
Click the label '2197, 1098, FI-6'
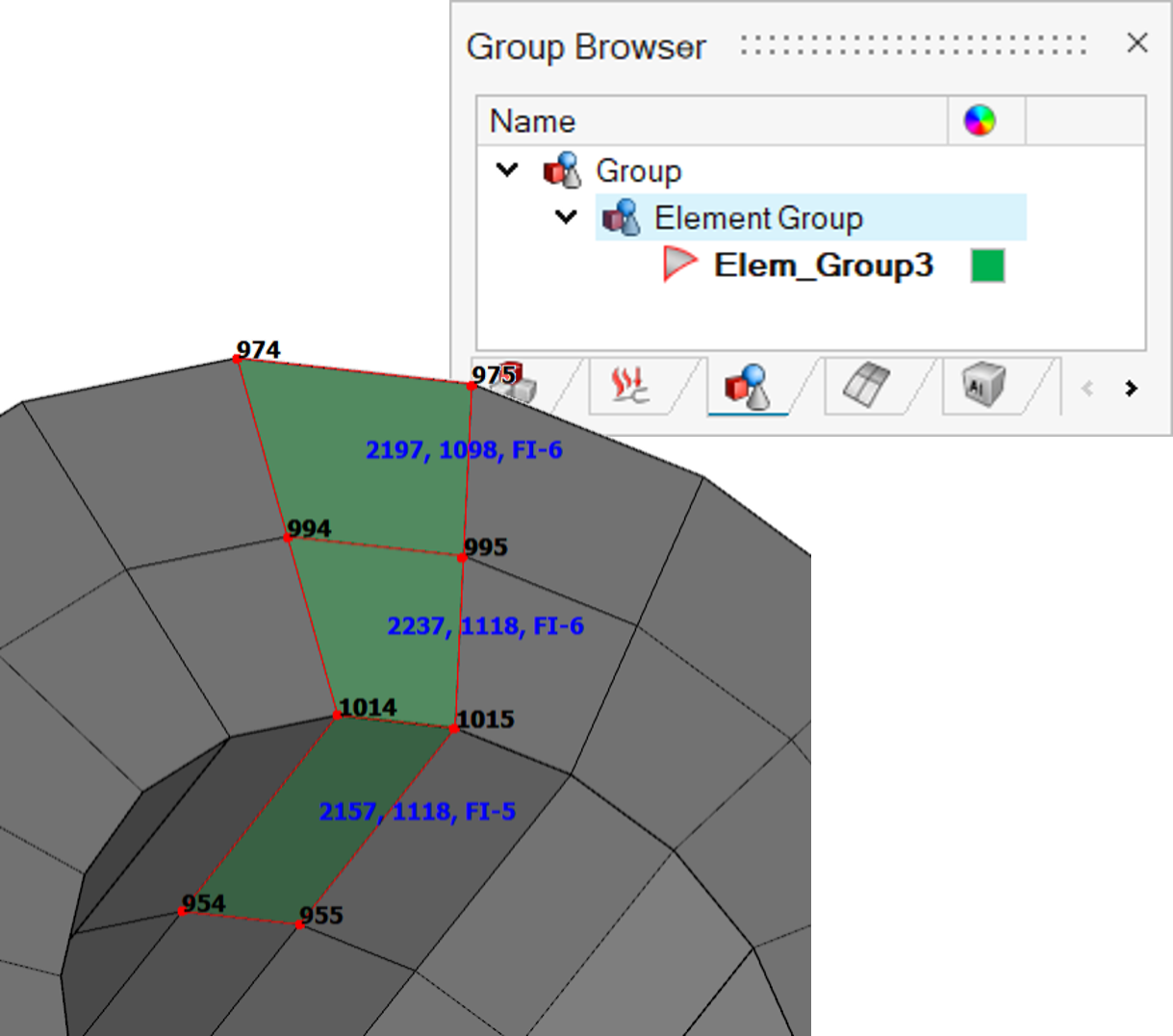click(x=464, y=450)
